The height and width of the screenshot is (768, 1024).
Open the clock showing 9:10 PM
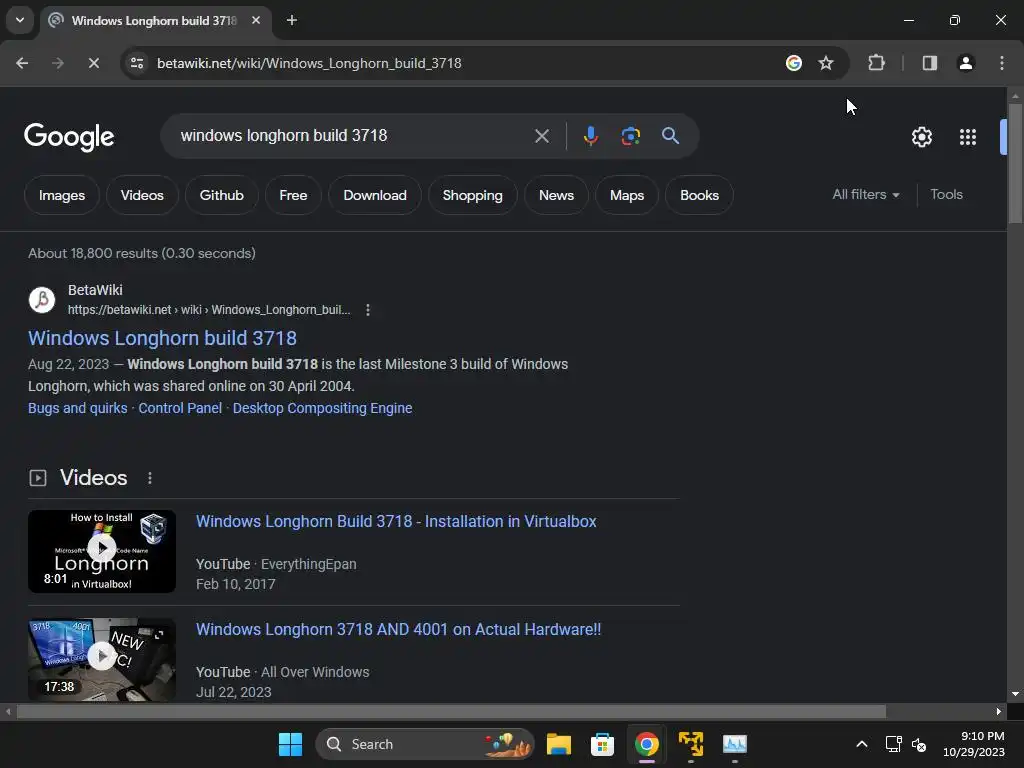coord(974,744)
